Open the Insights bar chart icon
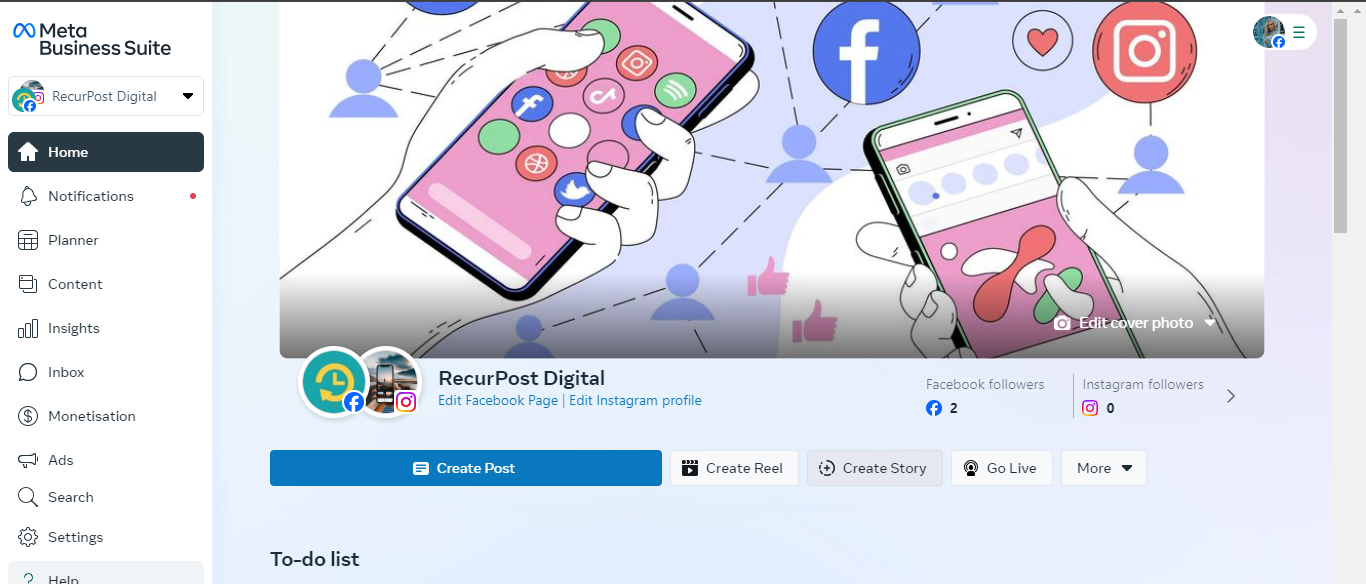1366x584 pixels. 28,328
